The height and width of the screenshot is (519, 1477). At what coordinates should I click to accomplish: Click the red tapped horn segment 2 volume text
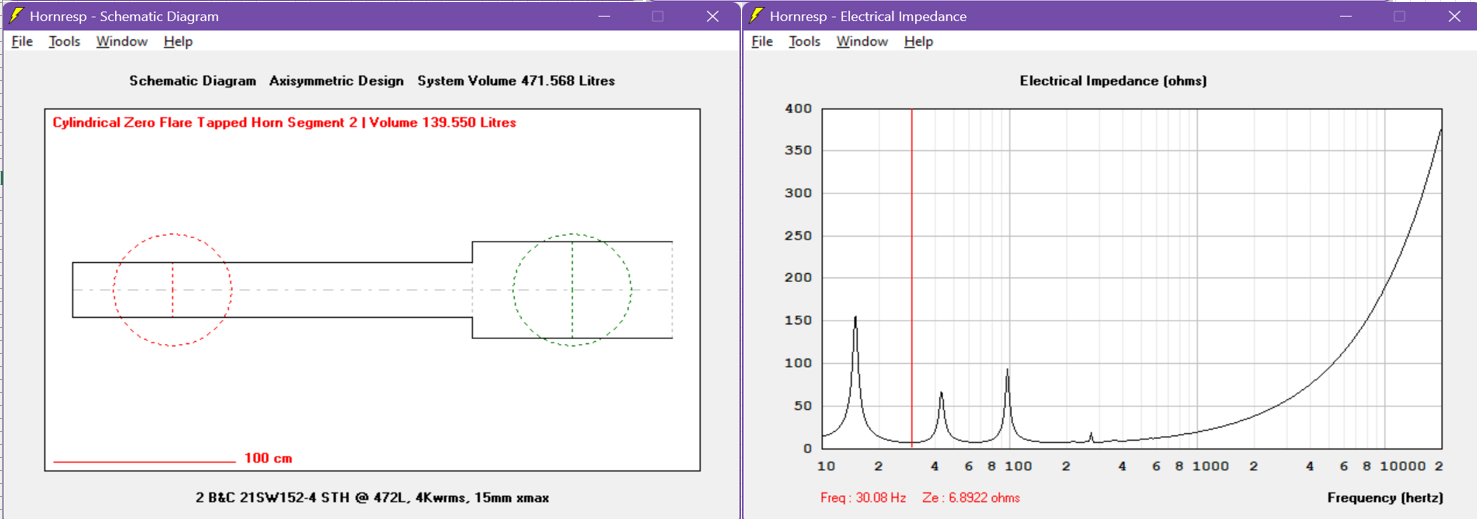click(284, 123)
